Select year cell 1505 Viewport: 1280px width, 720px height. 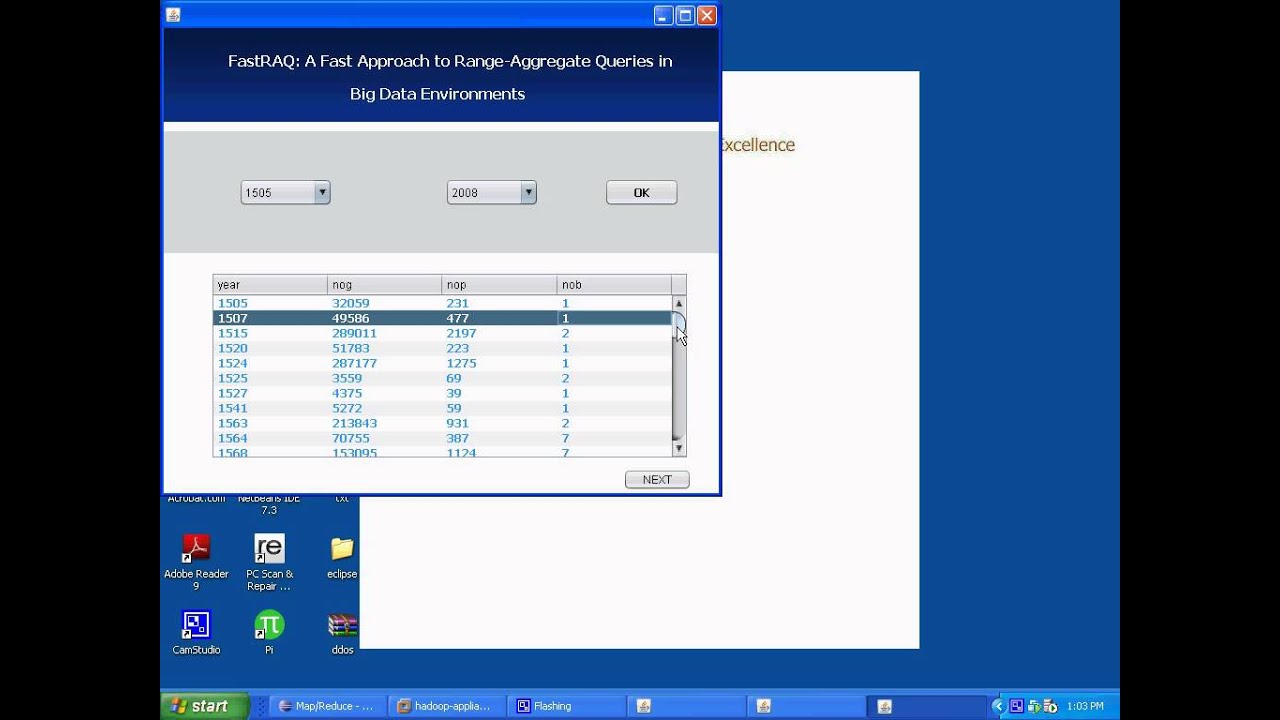coord(270,303)
